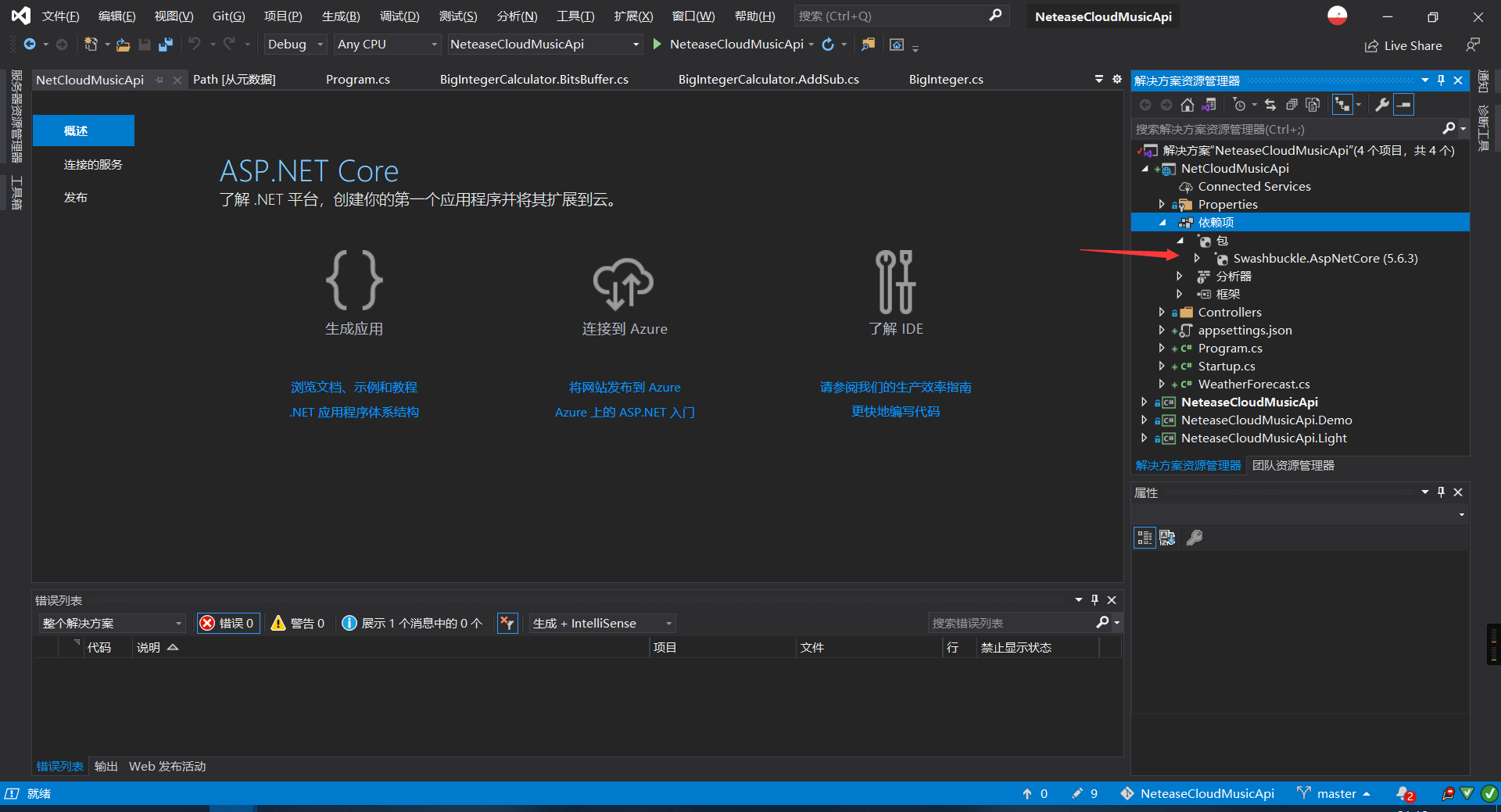This screenshot has width=1501, height=812.
Task: Open the 整个解决方案 scope dropdown
Action: coord(112,623)
